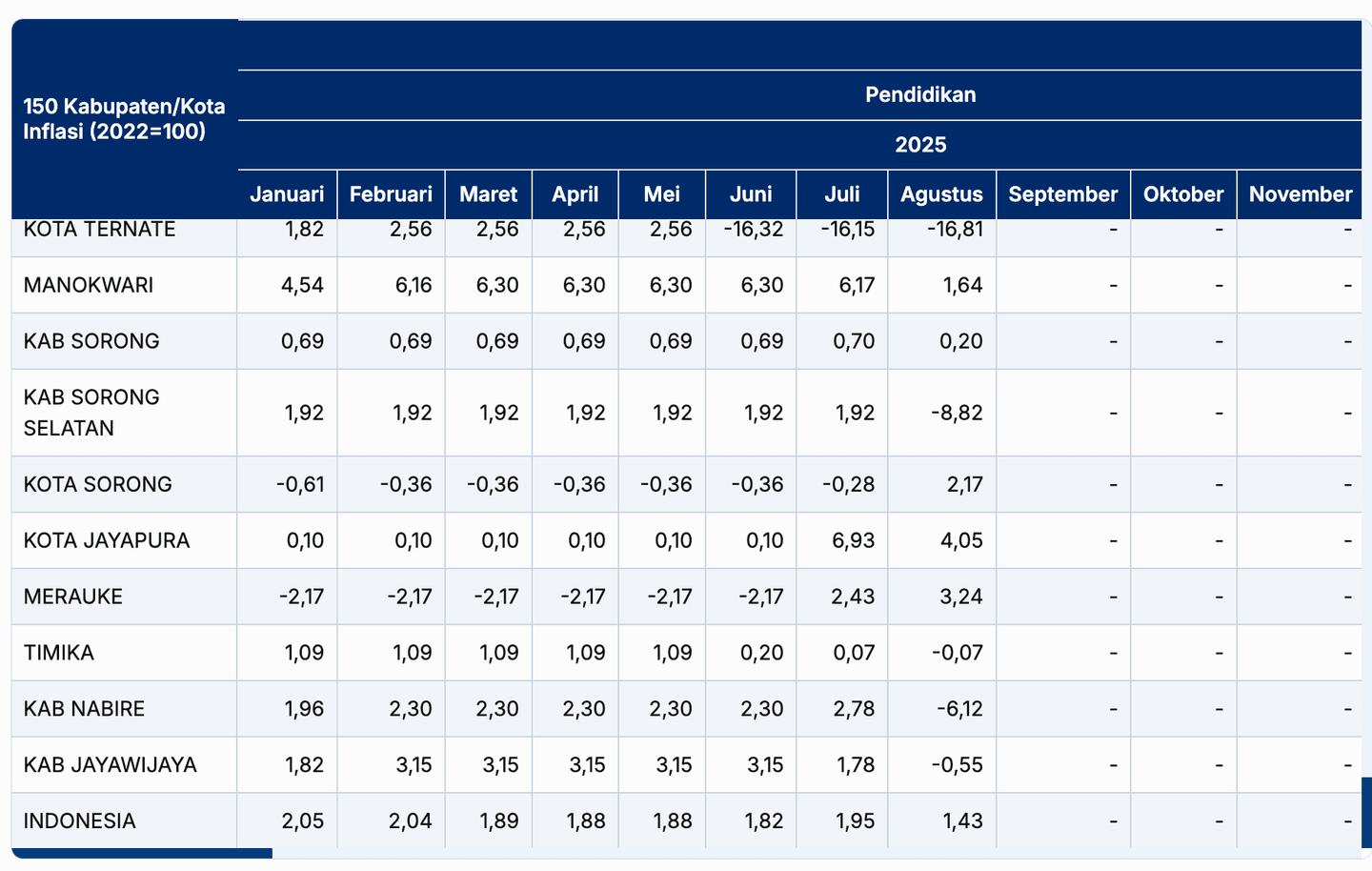Click the Januari column header

pyautogui.click(x=287, y=194)
